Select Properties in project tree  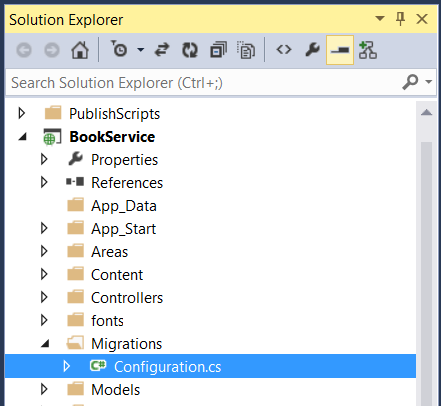(x=124, y=160)
